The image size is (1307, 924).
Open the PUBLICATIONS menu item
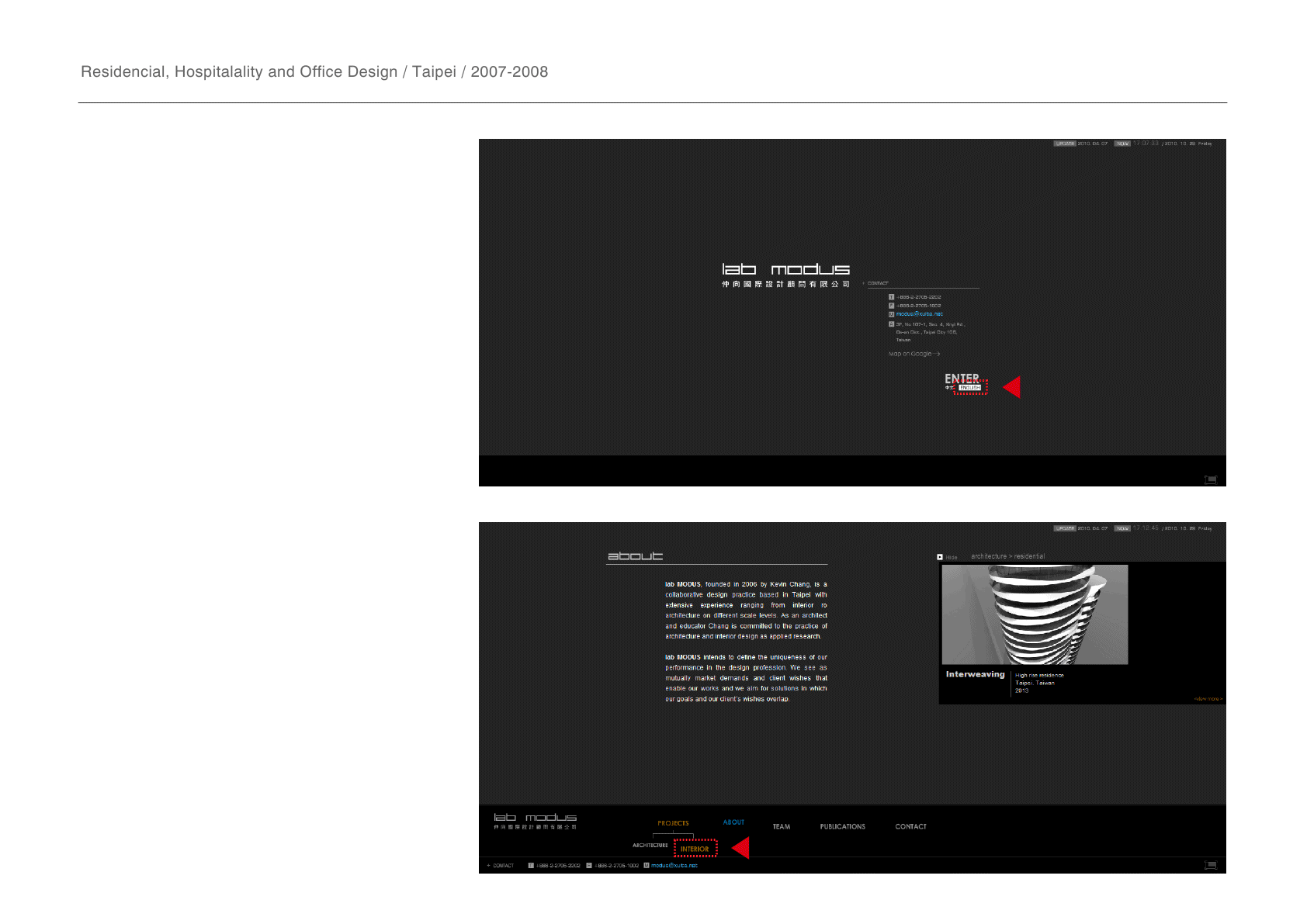pyautogui.click(x=842, y=827)
